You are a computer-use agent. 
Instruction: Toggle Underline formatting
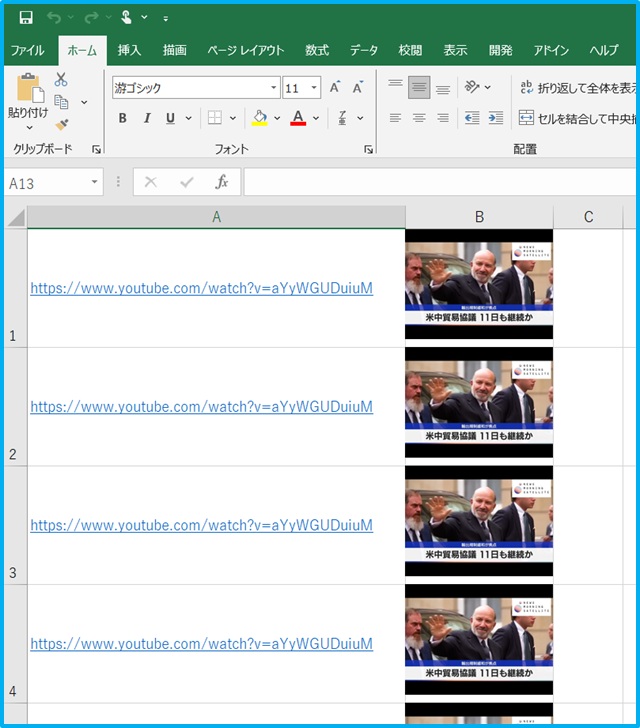click(x=170, y=118)
